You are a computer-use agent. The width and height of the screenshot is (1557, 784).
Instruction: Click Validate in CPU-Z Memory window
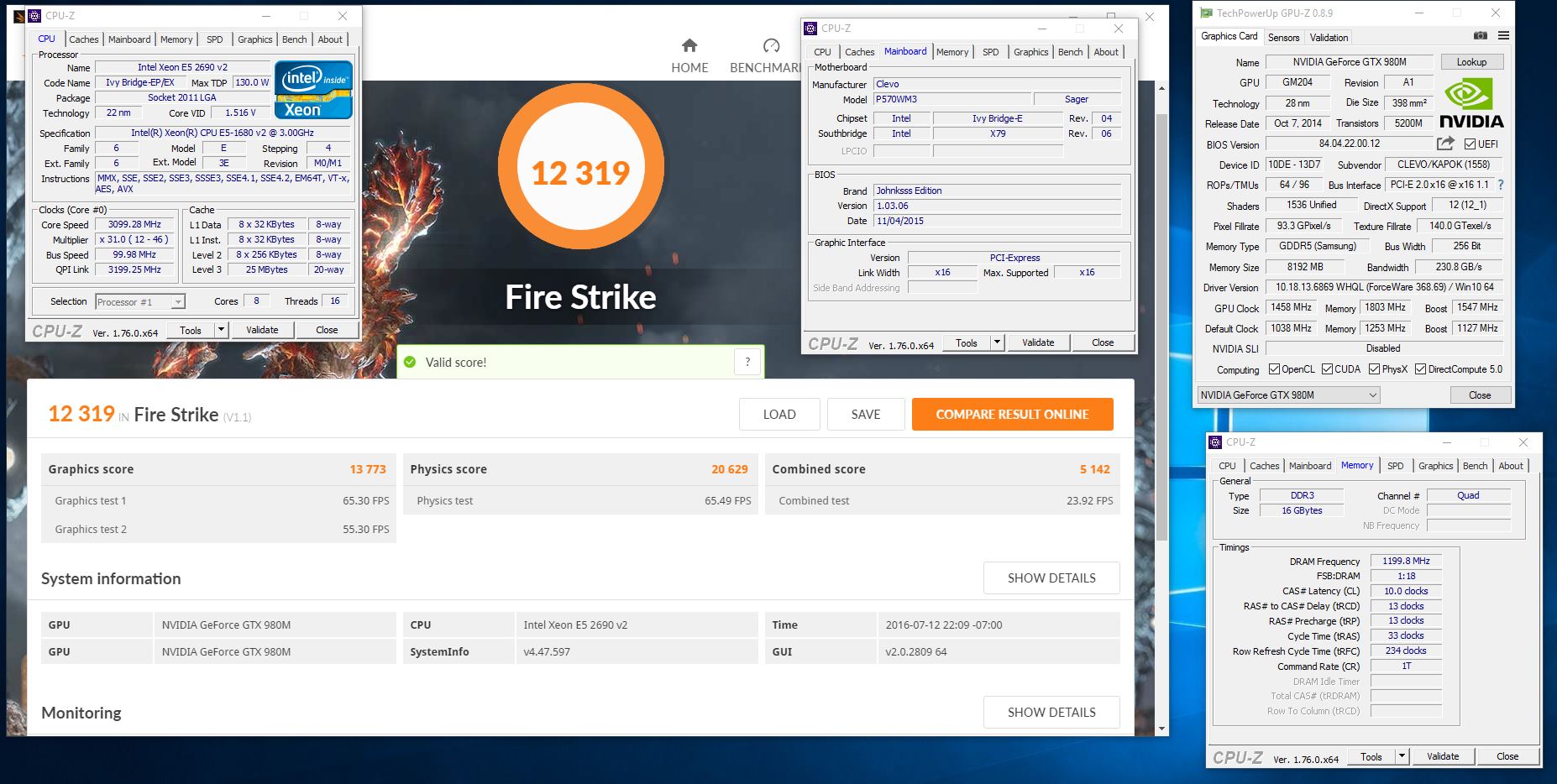pos(1443,756)
